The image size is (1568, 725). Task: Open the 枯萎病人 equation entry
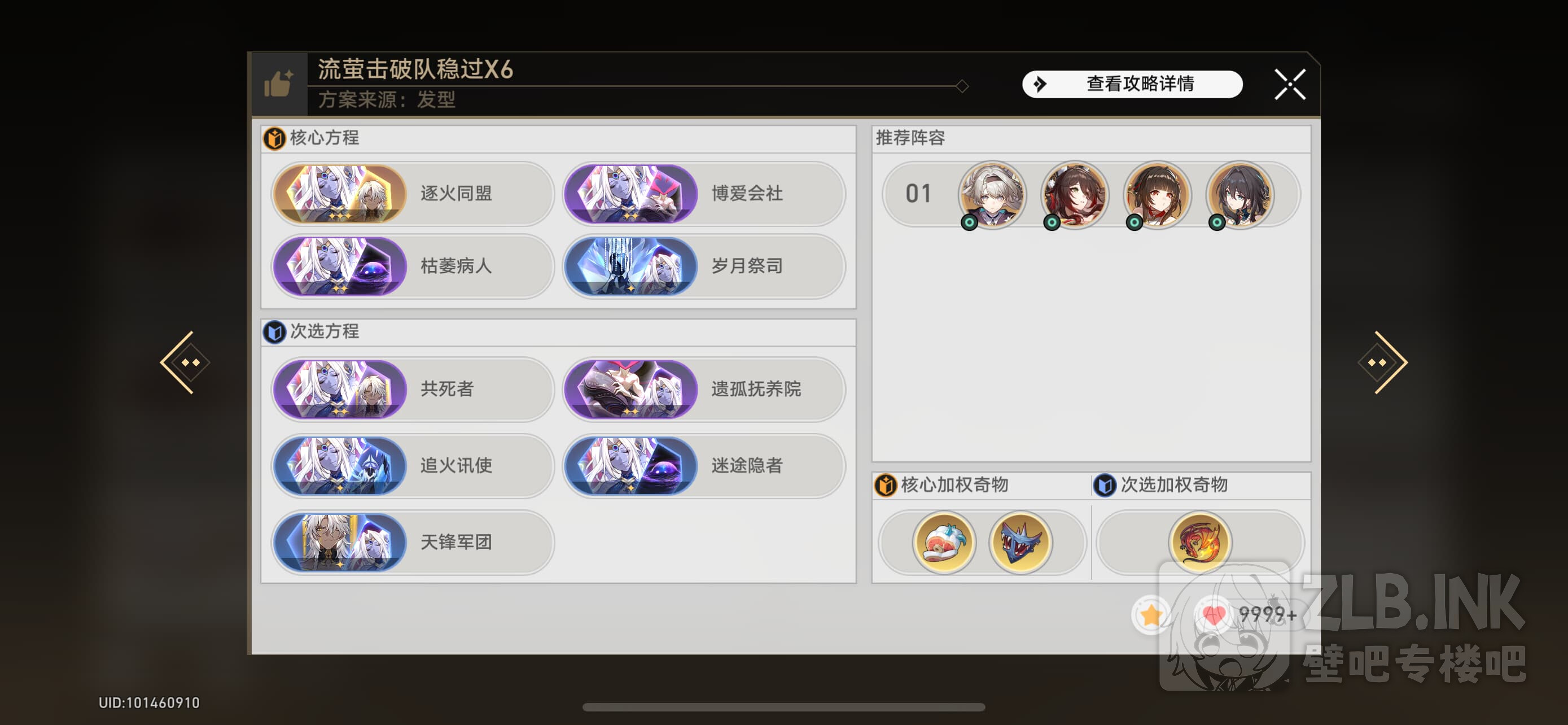pyautogui.click(x=413, y=266)
